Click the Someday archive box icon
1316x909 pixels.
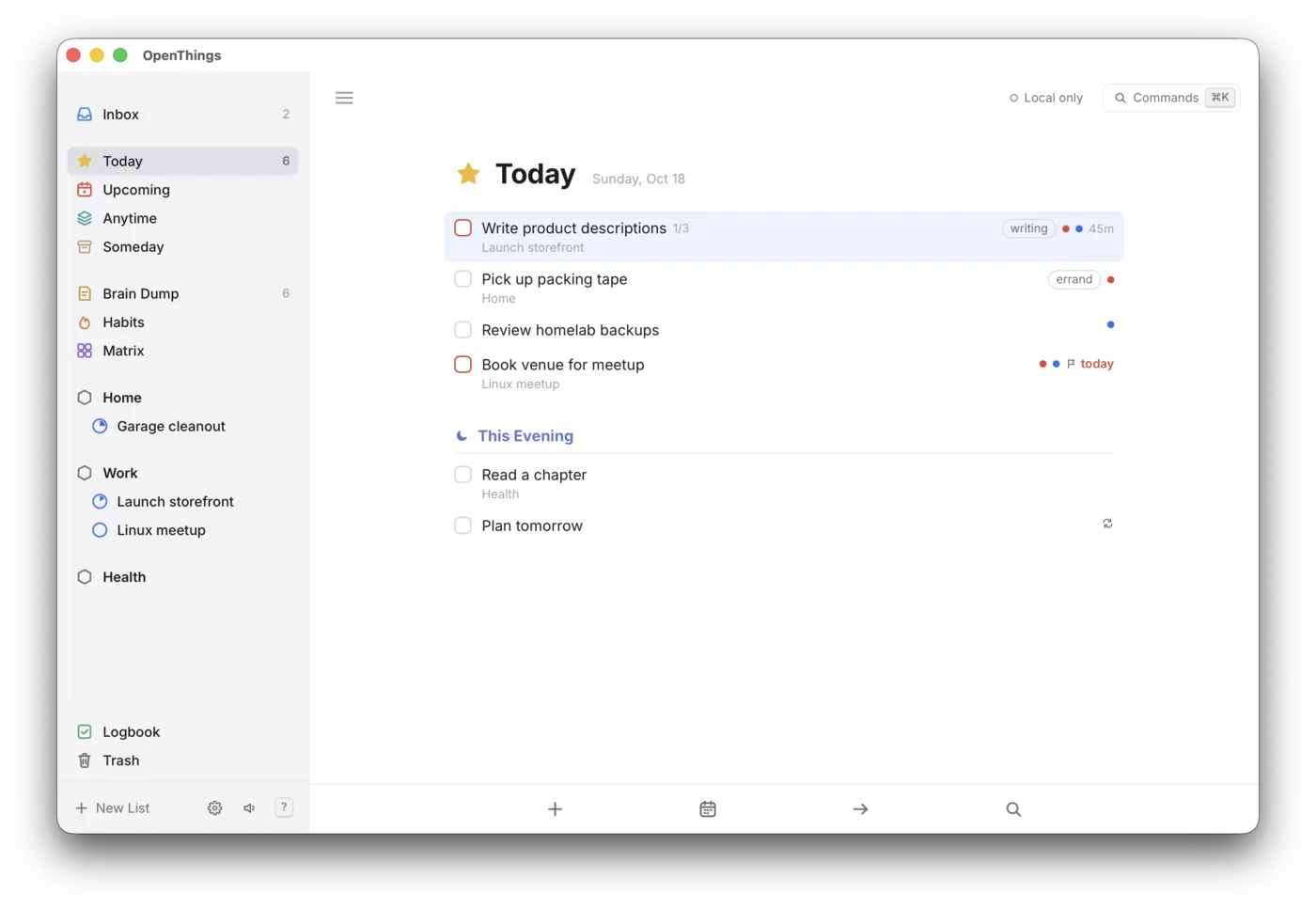tap(85, 247)
